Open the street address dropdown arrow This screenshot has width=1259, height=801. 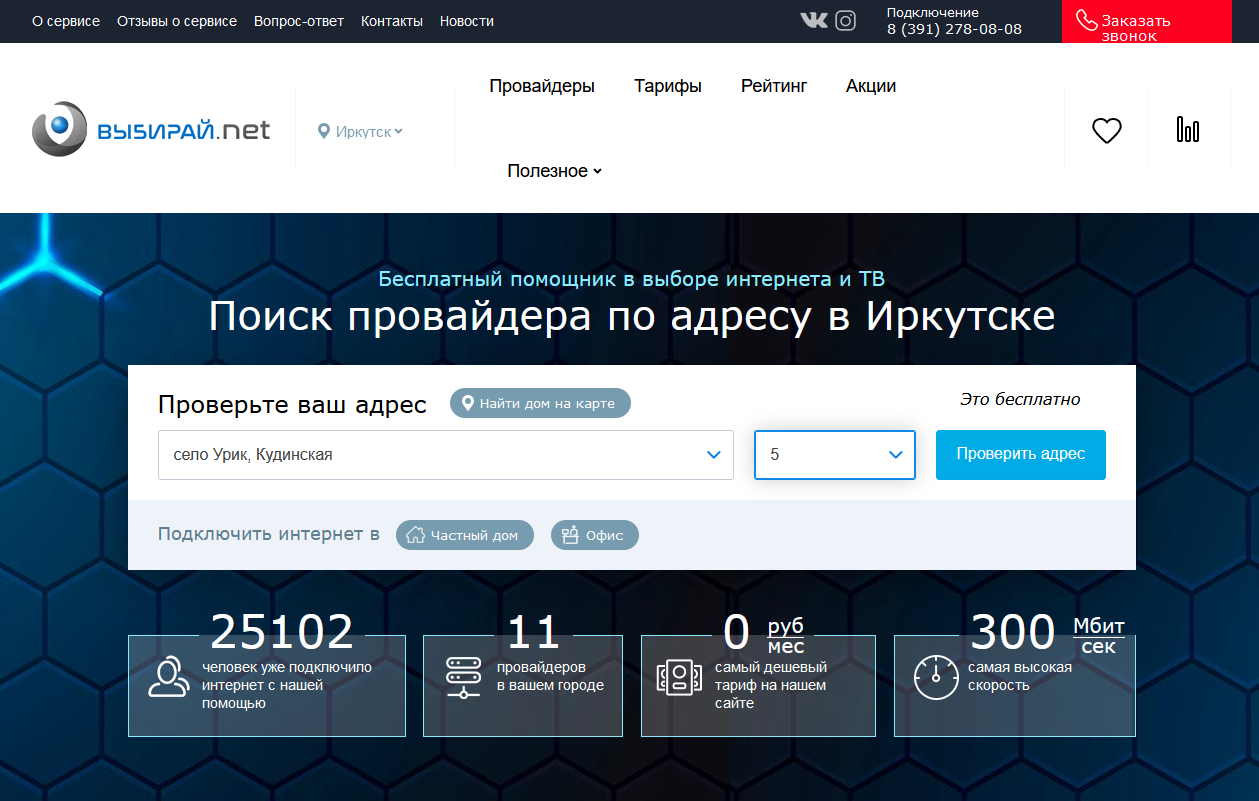coord(713,455)
